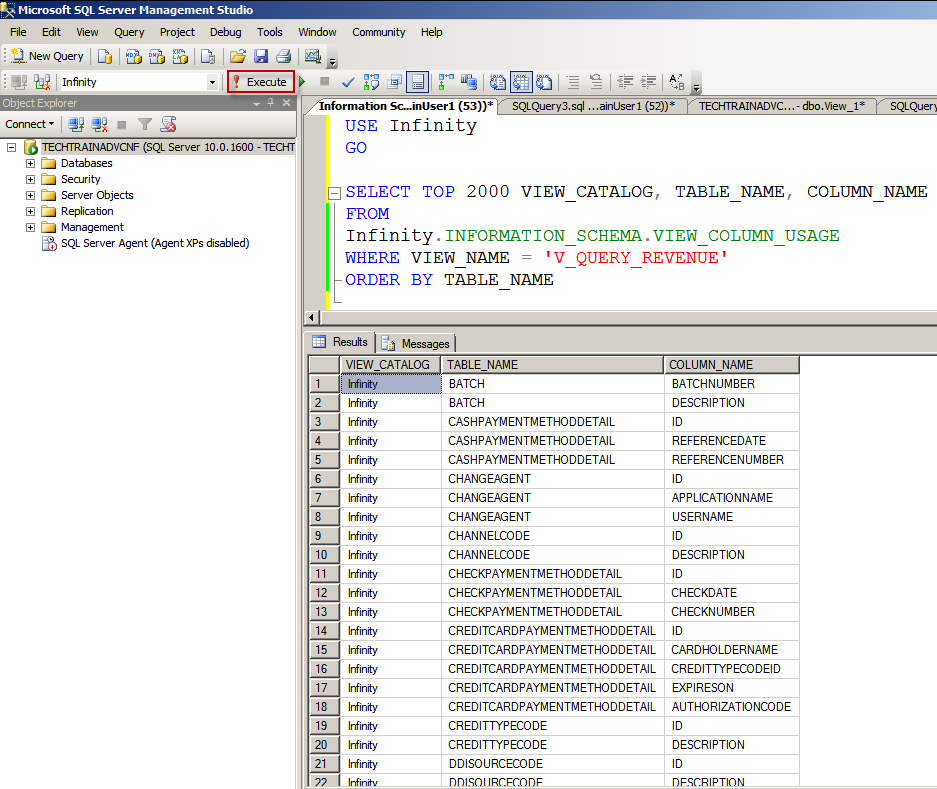Click the Analysis Services XMLA Query icon
Viewport: 937px width, 789px height.
[180, 56]
